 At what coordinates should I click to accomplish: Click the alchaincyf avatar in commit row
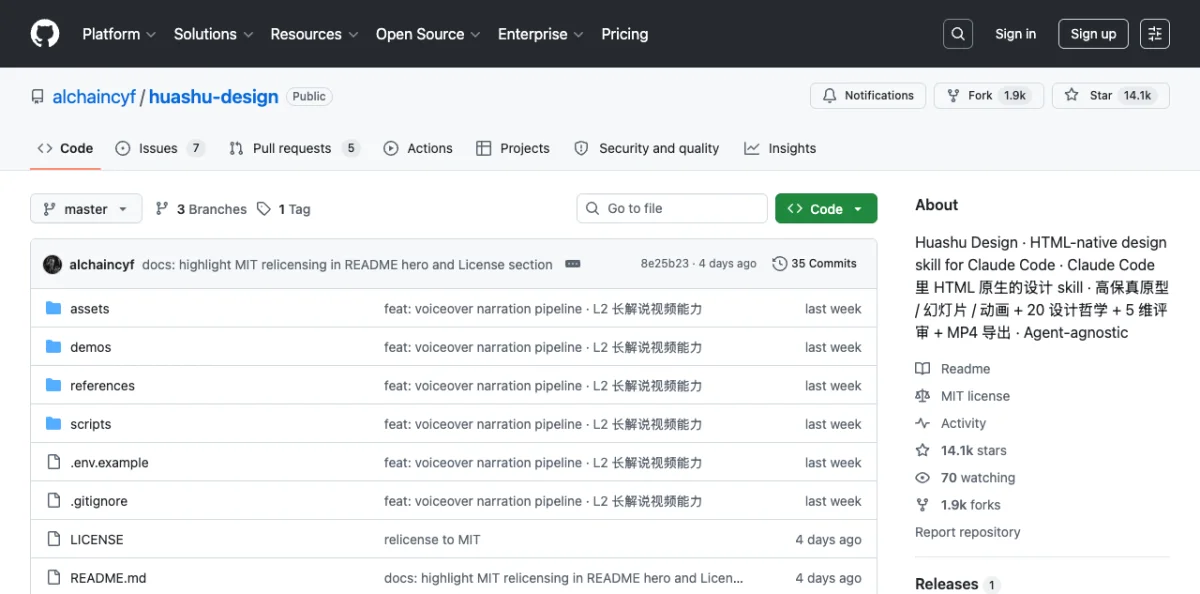coord(52,265)
